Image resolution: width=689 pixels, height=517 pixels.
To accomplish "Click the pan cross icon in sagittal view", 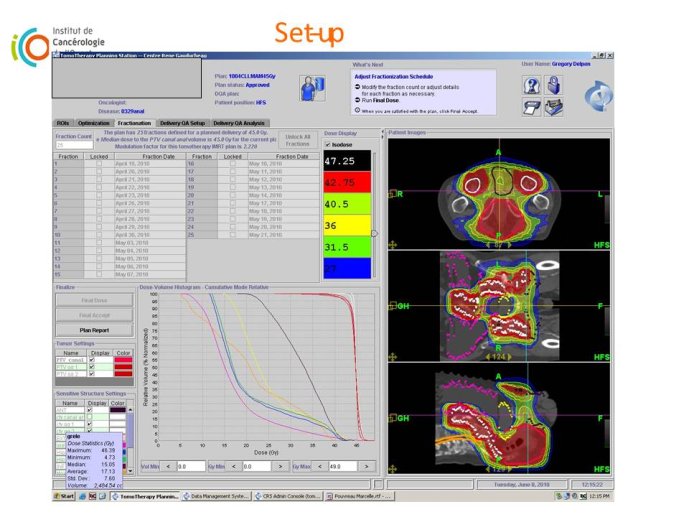I will [x=392, y=469].
